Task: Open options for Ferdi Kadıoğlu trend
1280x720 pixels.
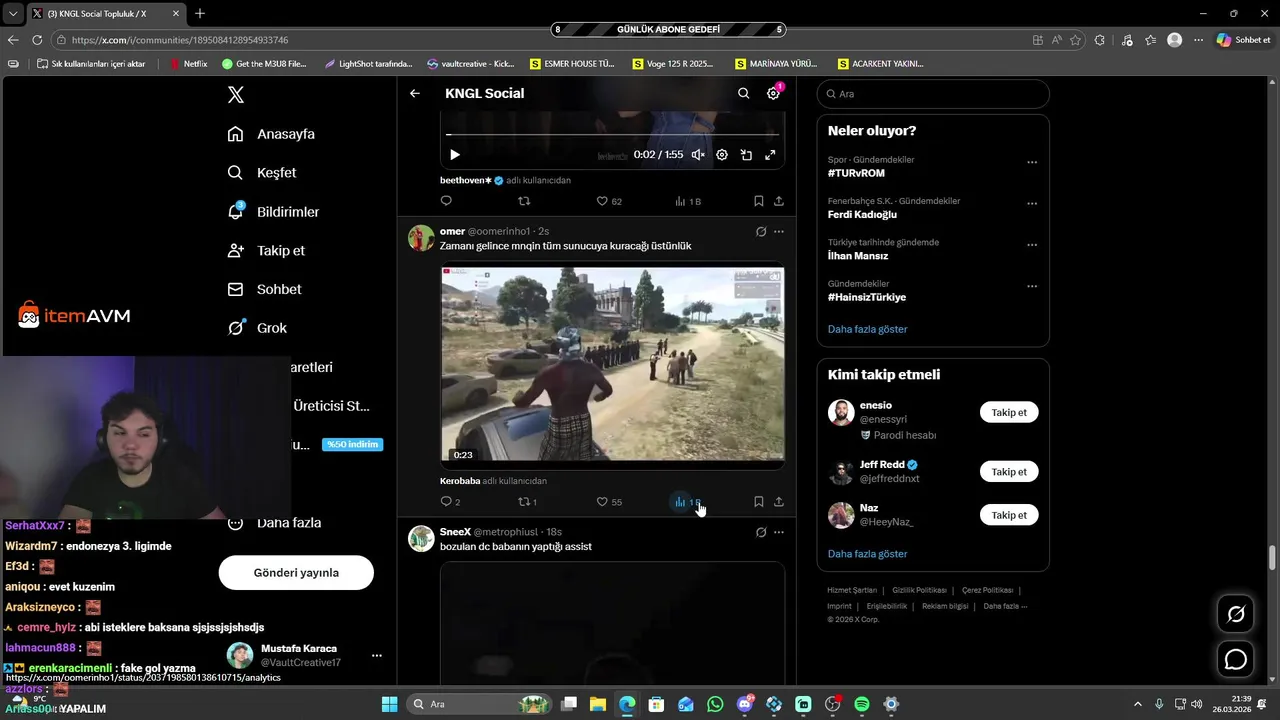Action: (x=1032, y=203)
